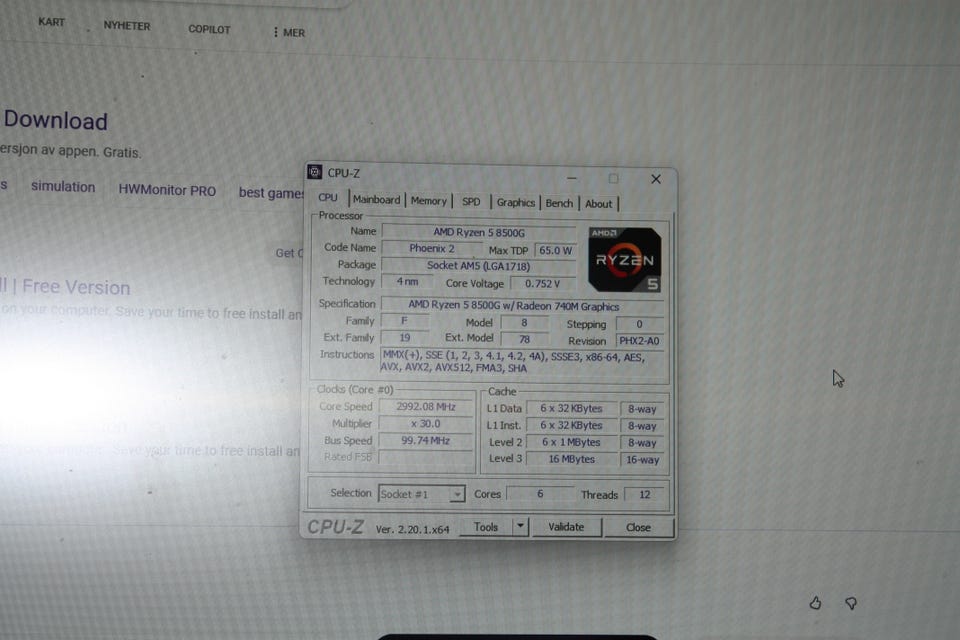Click the Bus Speed value 99.74 MHz
Viewport: 960px width, 640px height.
426,440
